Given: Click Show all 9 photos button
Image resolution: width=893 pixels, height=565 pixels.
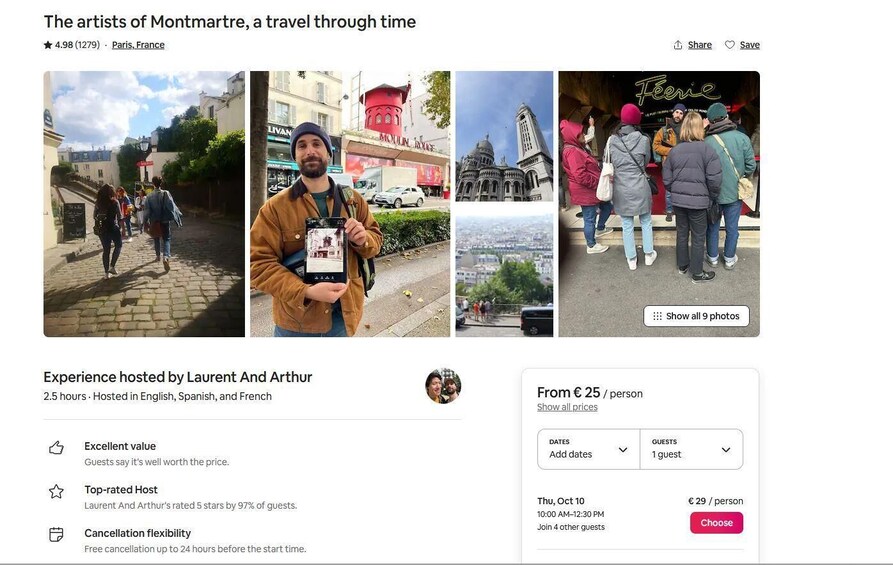Looking at the screenshot, I should [696, 316].
